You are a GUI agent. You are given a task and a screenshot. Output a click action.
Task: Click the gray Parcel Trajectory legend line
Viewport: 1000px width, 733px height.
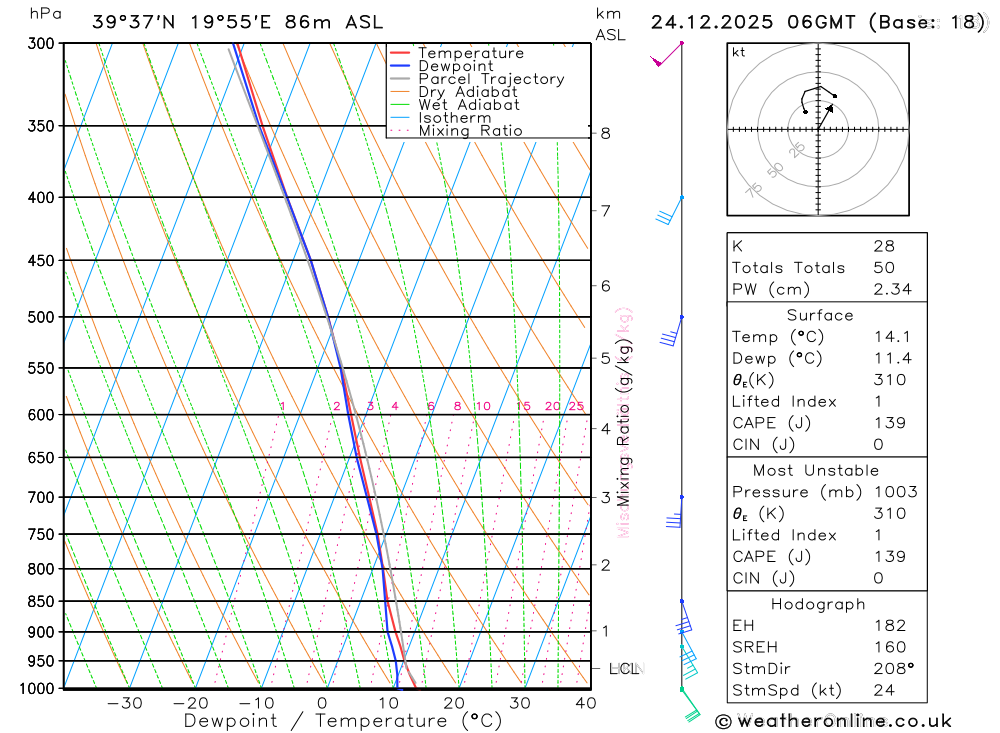pos(400,78)
